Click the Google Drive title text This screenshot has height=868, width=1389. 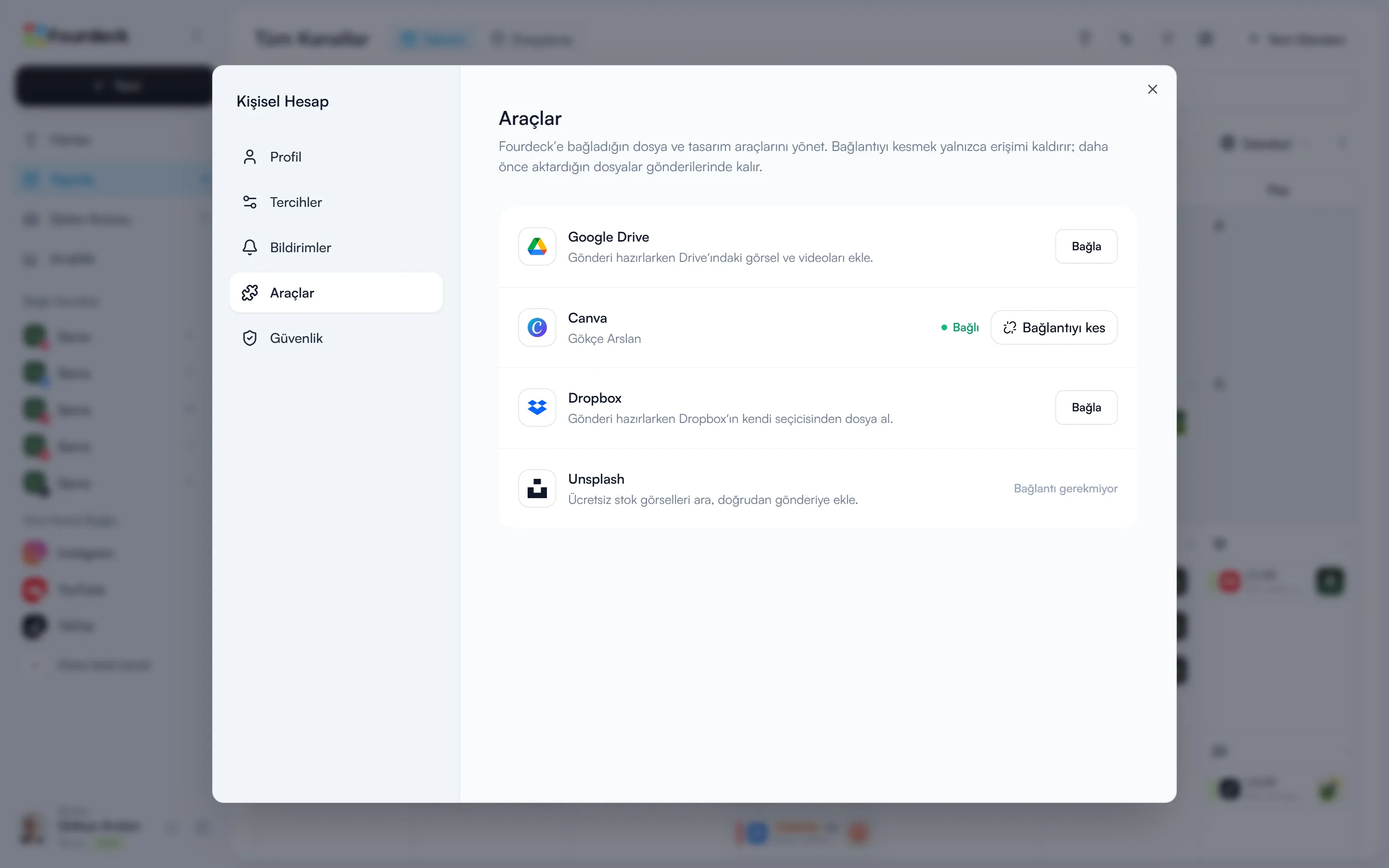click(x=608, y=237)
